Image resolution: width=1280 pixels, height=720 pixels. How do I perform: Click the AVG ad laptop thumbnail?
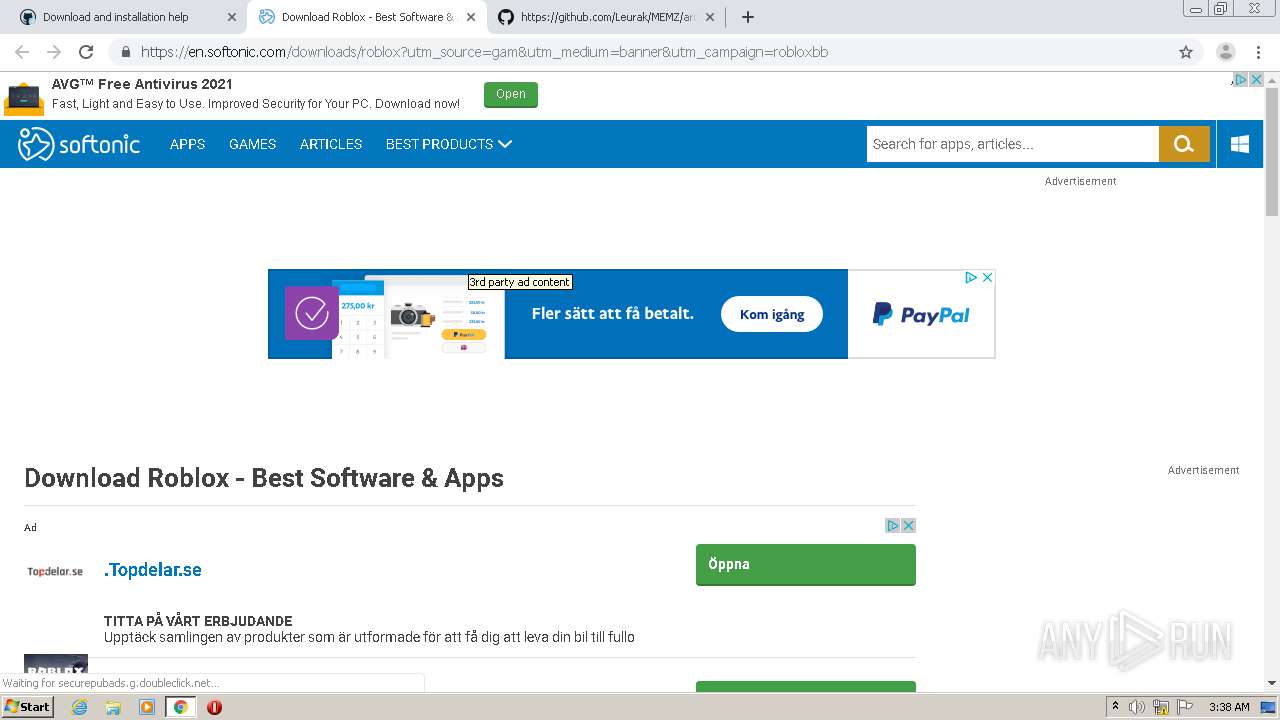(x=25, y=98)
